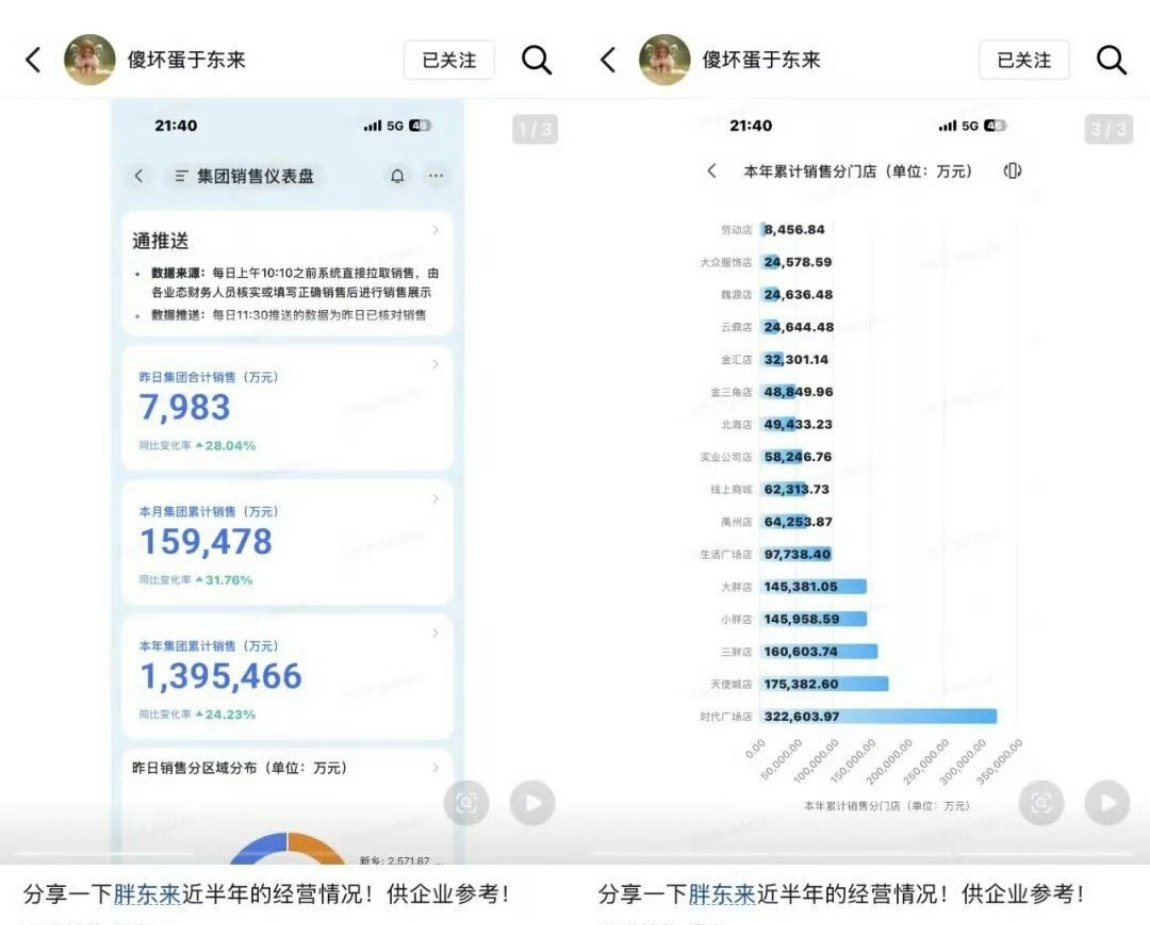Select the 大胖店 bar 145,381.05
This screenshot has width=1150, height=925.
pyautogui.click(x=814, y=587)
